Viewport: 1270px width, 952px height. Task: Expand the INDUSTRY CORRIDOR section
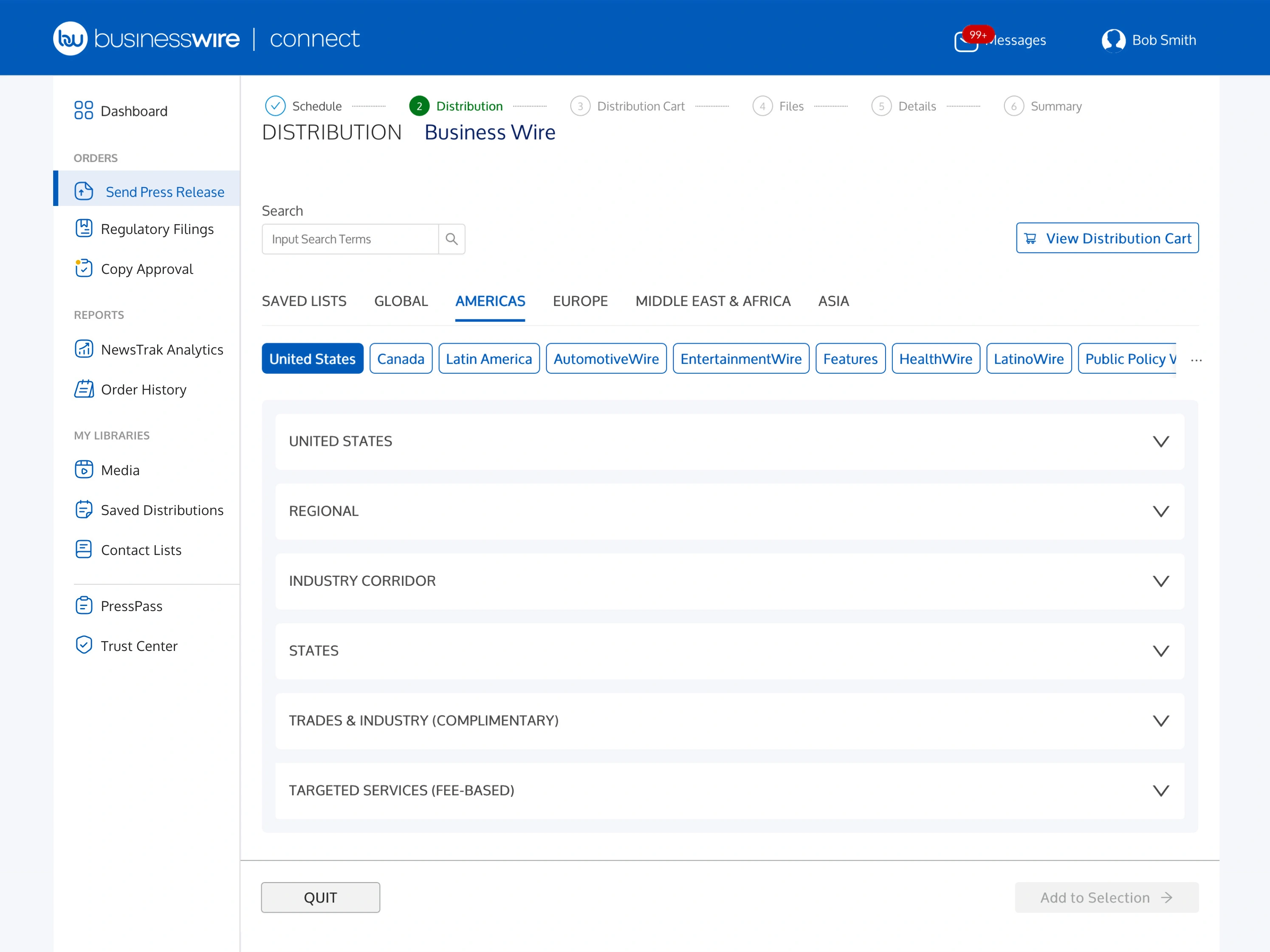tap(729, 581)
